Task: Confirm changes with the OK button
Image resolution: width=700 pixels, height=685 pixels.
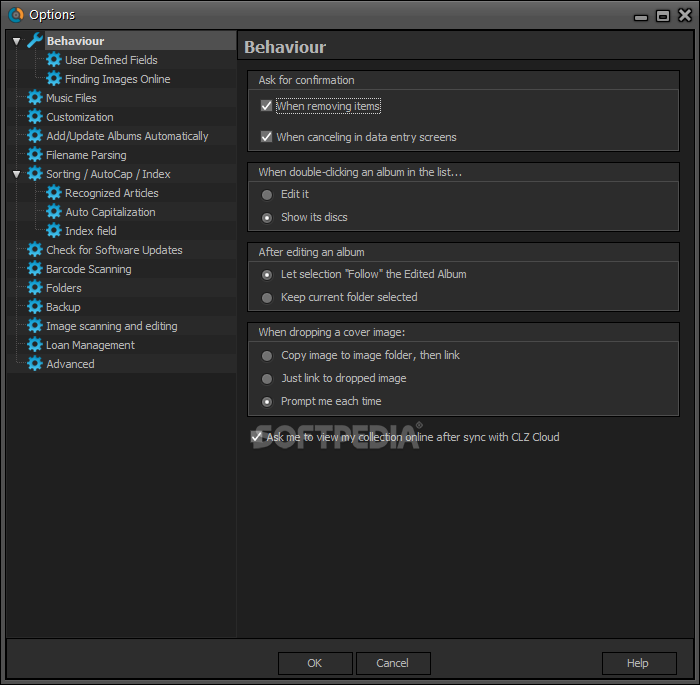Action: [x=315, y=663]
